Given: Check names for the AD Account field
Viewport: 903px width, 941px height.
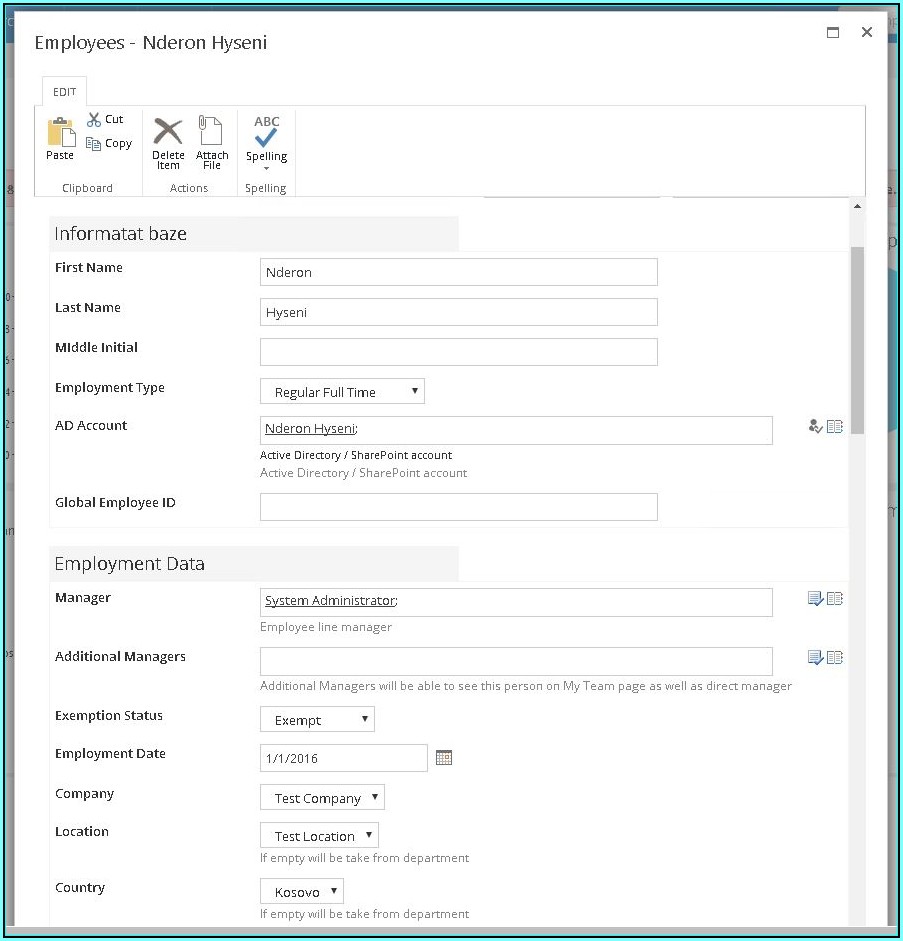Looking at the screenshot, I should coord(815,426).
